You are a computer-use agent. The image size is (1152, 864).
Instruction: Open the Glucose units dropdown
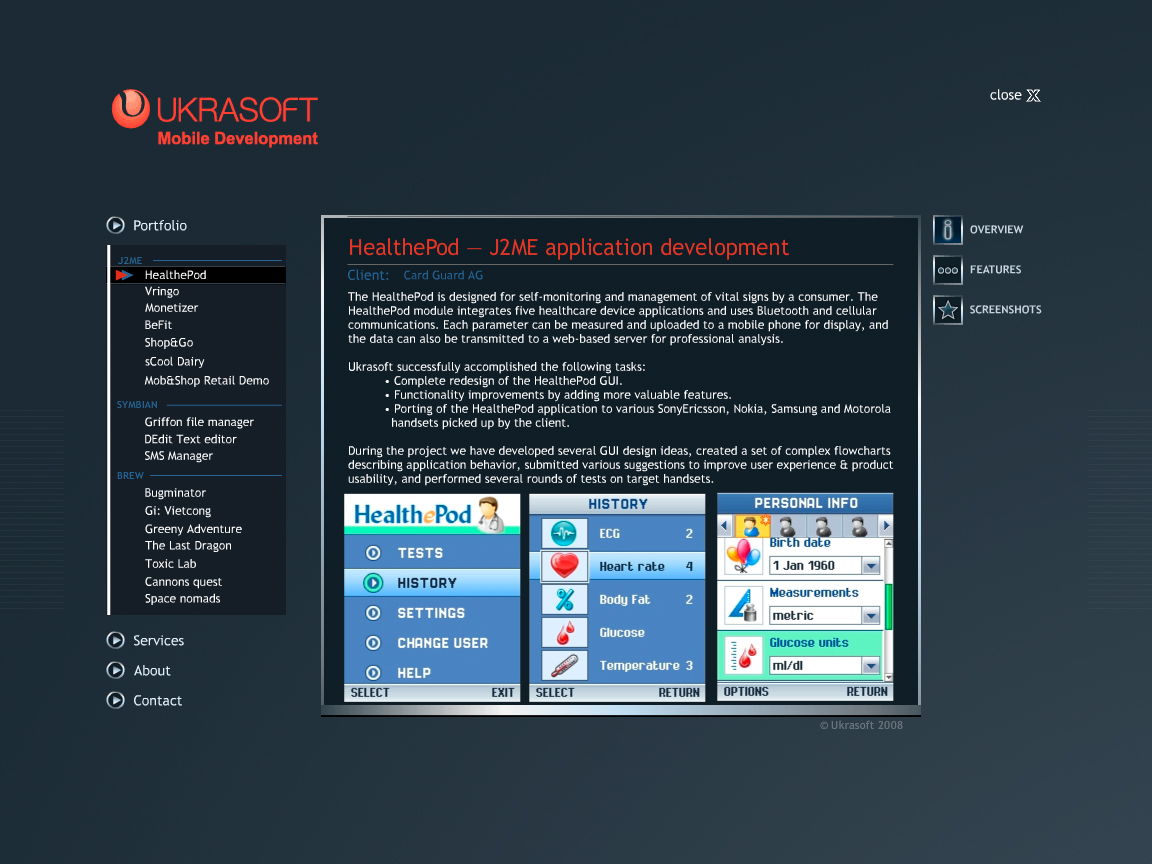pyautogui.click(x=870, y=666)
